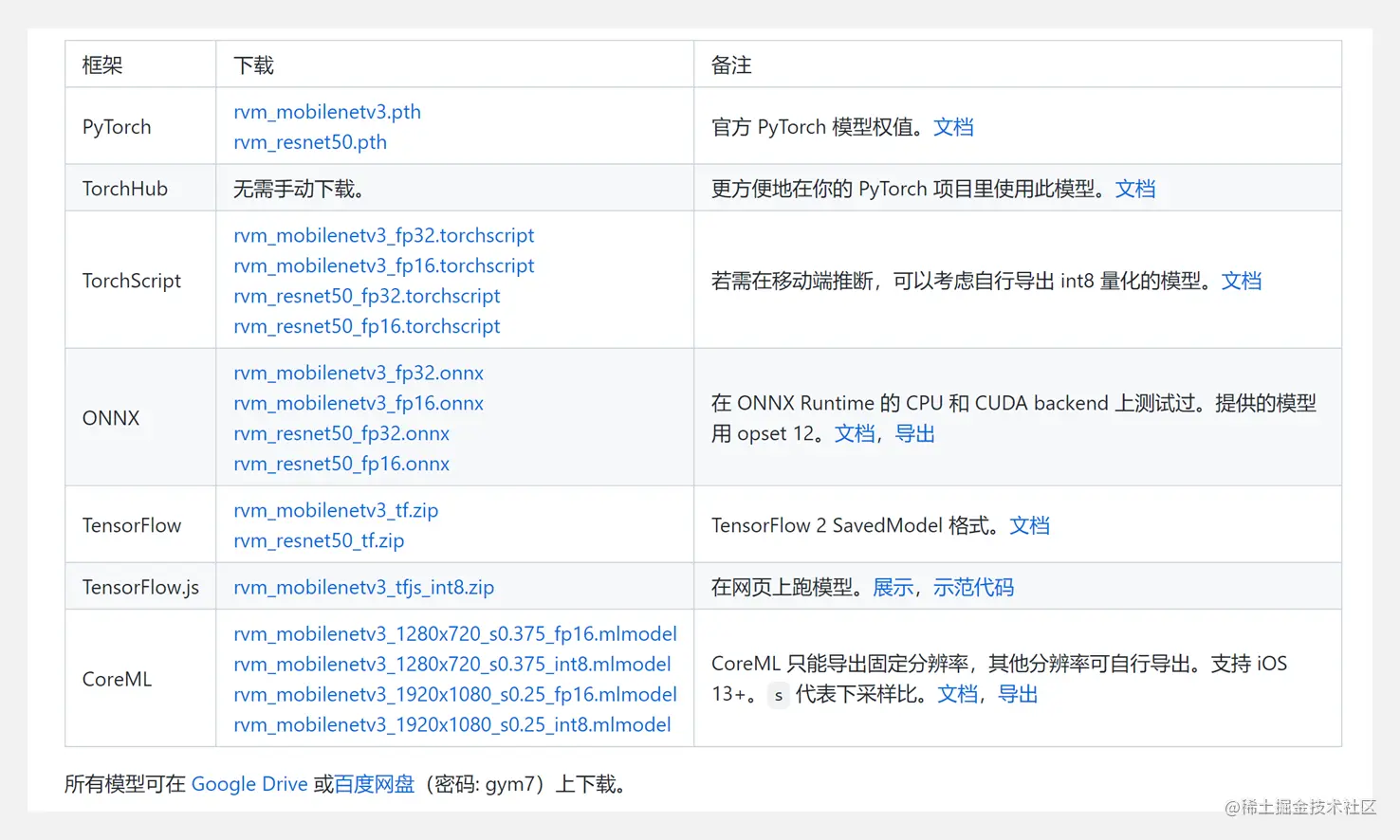Download rvm_mobilenetv3_1280x720_s0.375_int8.mlmodel
The height and width of the screenshot is (840, 1400).
tap(452, 664)
